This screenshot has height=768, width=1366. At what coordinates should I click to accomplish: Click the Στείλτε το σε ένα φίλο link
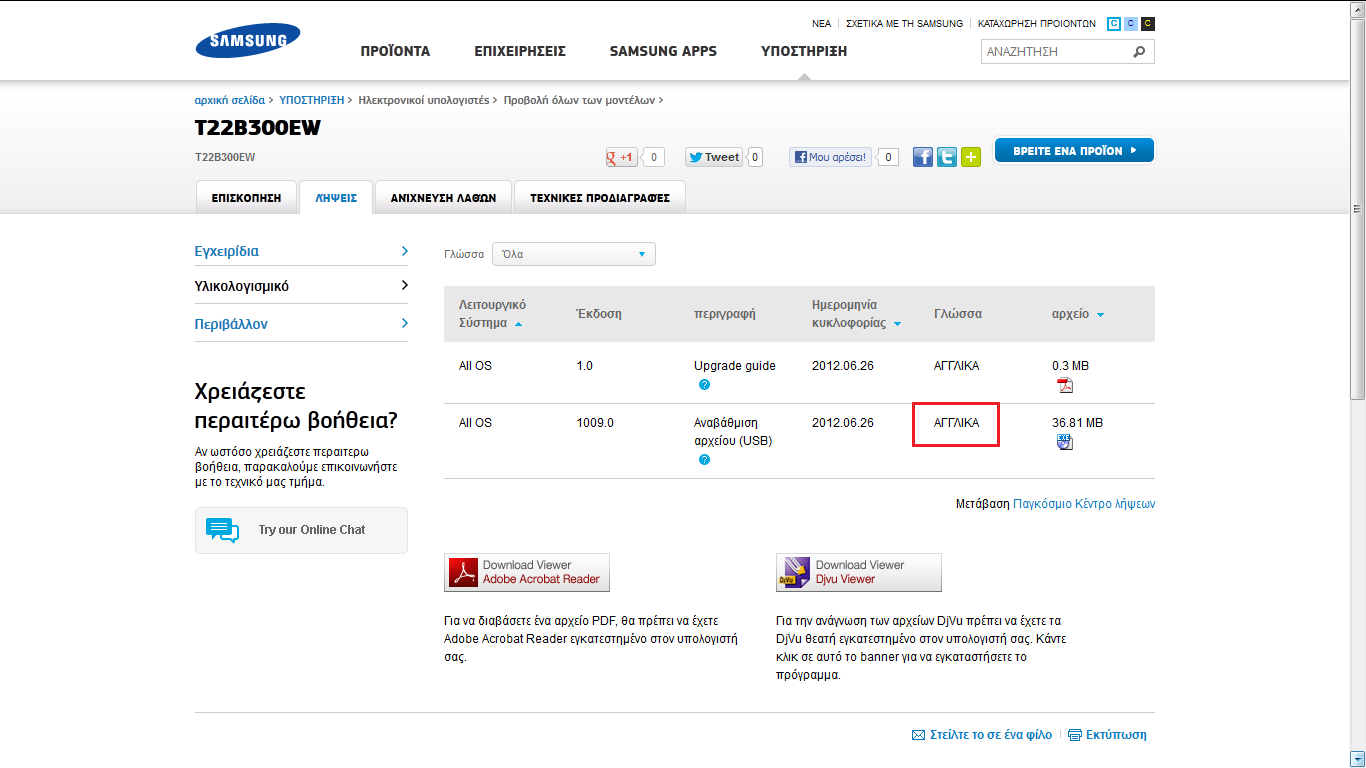point(990,735)
